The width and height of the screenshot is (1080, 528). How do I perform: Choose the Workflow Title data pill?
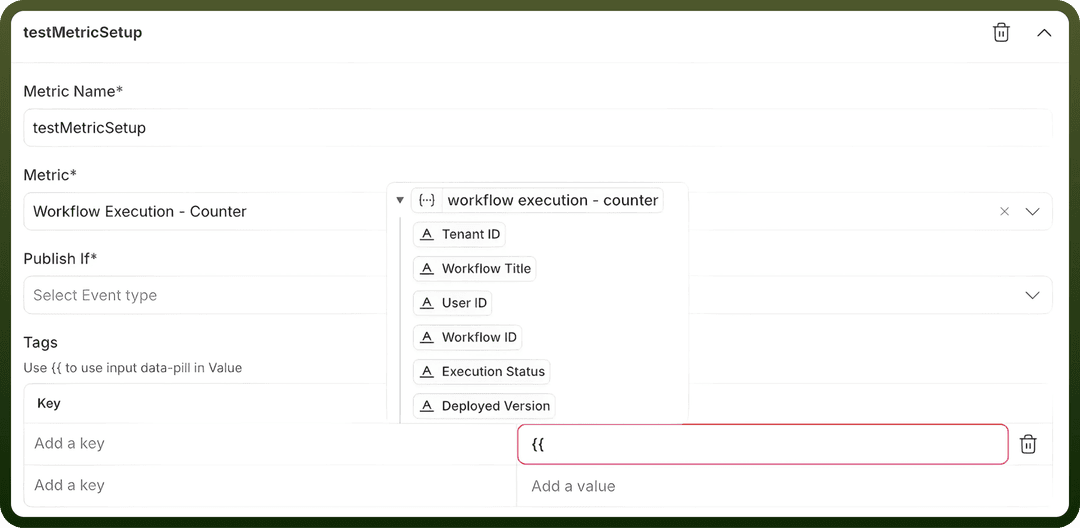click(x=475, y=268)
